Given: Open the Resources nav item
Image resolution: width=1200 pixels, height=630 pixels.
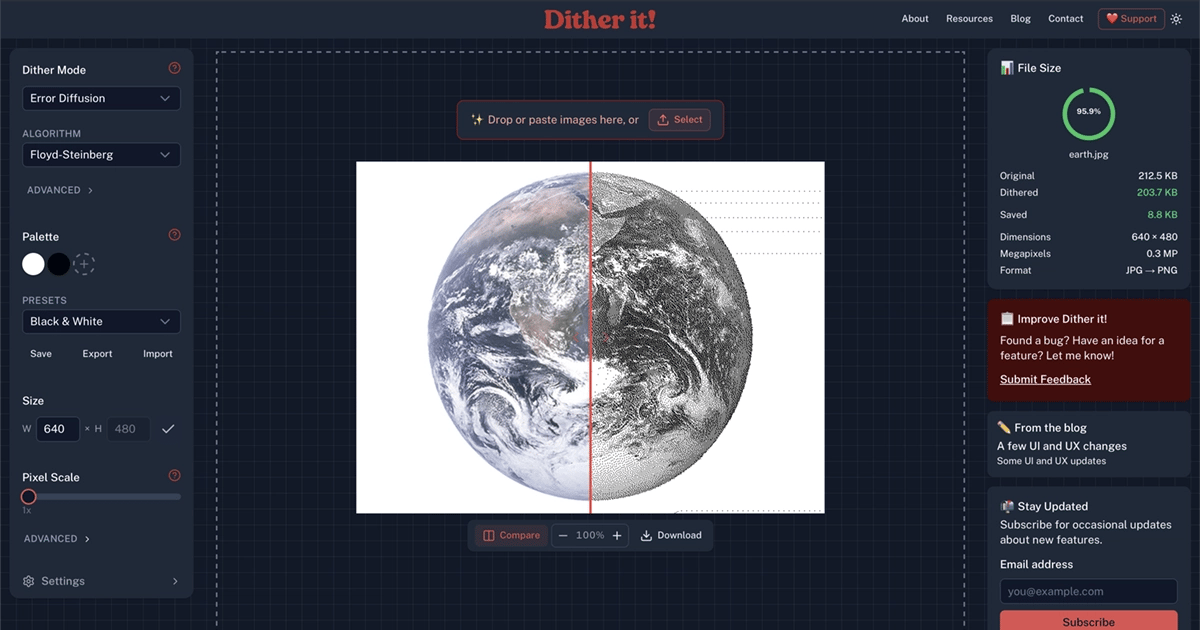Looking at the screenshot, I should 969,19.
